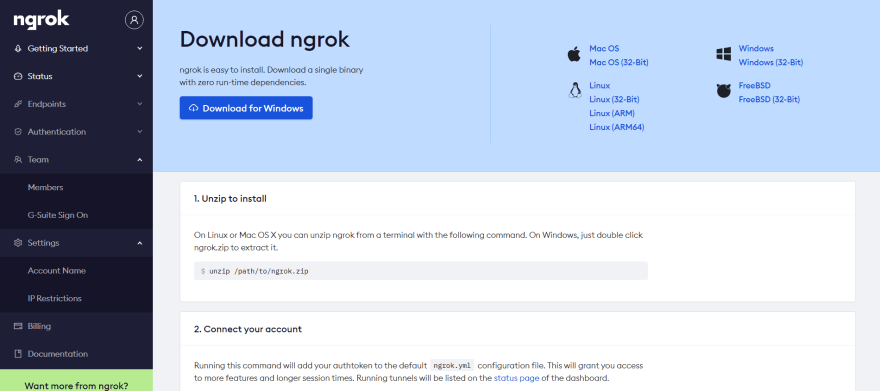Click the unzip /path/to/ngrok.zip command box

point(421,271)
